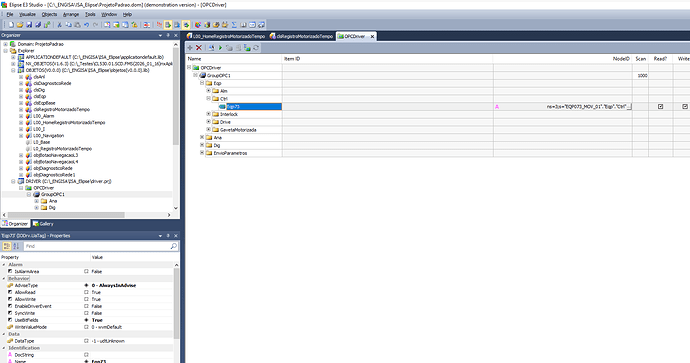690x363 pixels.
Task: Close the OPCDriver tab
Action: (372, 37)
